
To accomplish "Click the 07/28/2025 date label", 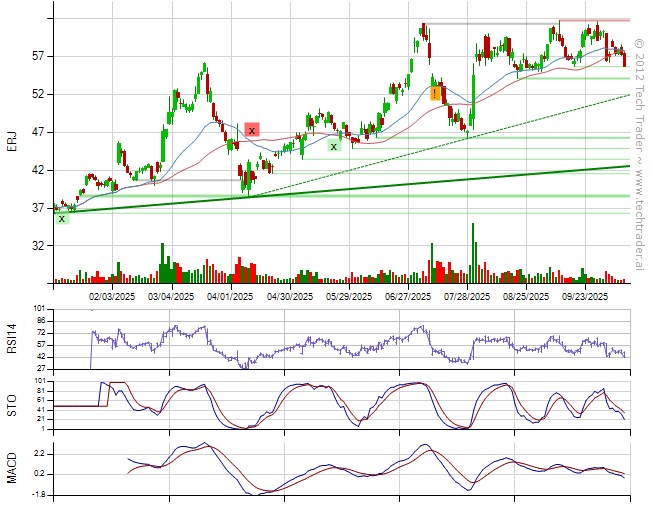I will 467,296.
